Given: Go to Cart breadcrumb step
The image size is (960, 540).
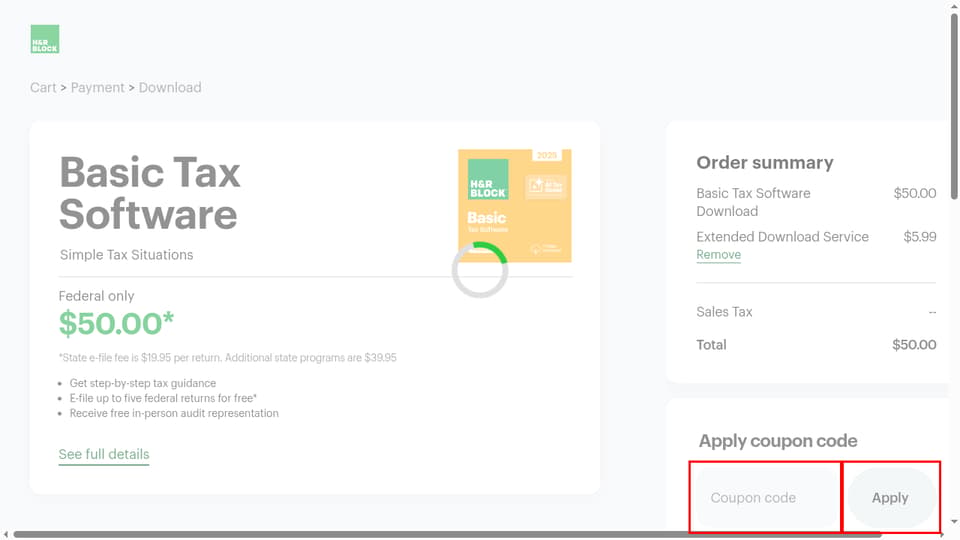Looking at the screenshot, I should (43, 88).
